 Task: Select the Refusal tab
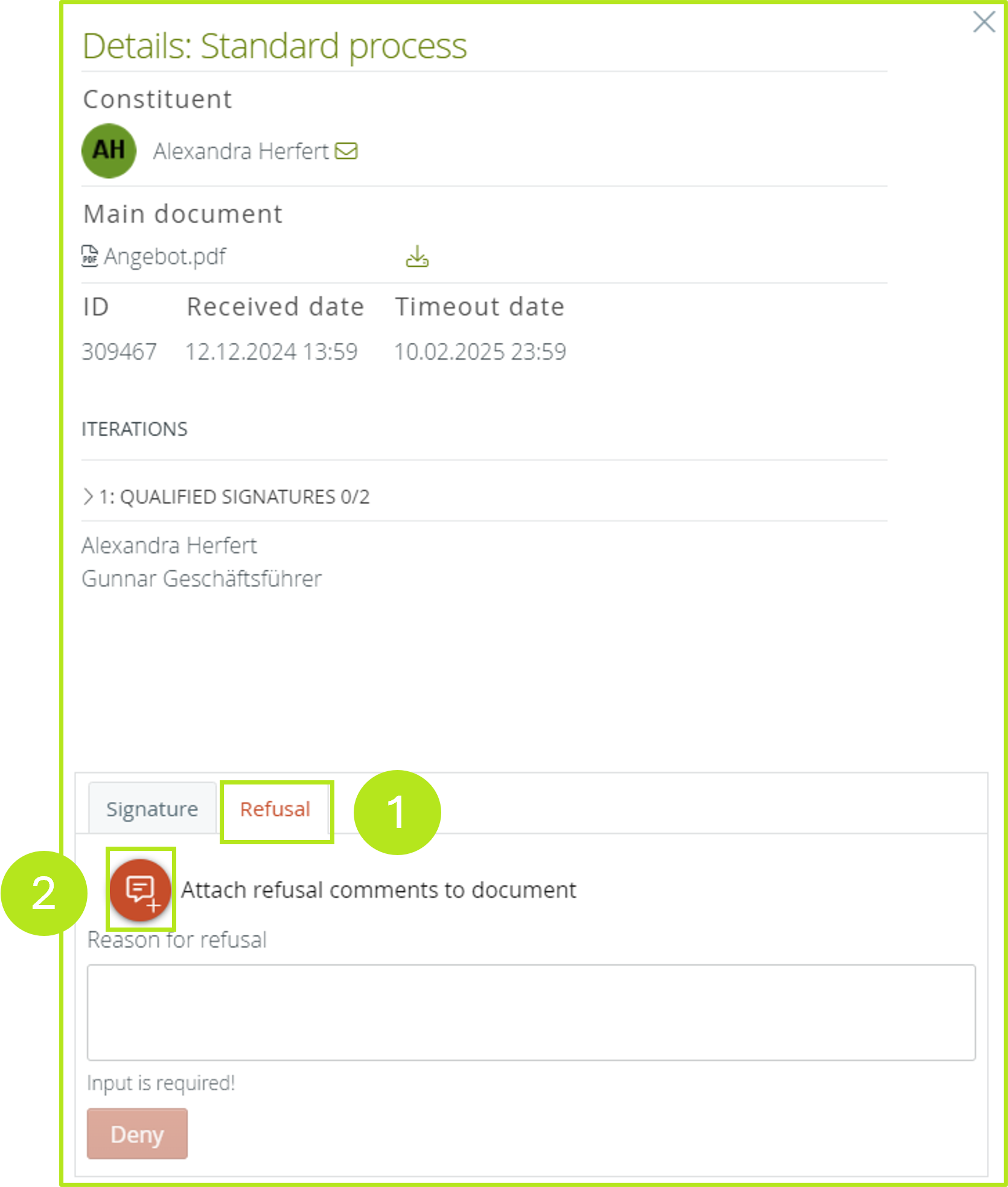point(275,809)
